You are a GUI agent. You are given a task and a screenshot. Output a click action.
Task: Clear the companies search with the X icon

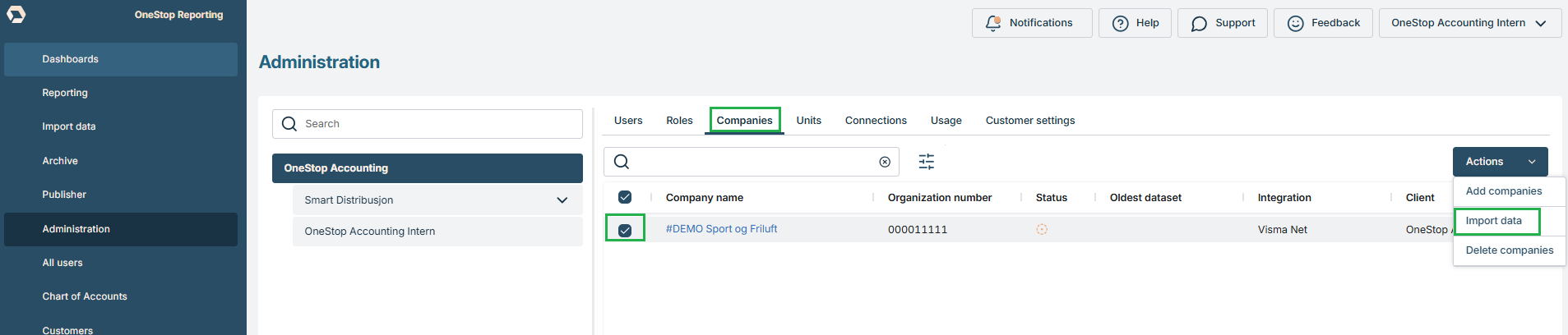tap(885, 162)
